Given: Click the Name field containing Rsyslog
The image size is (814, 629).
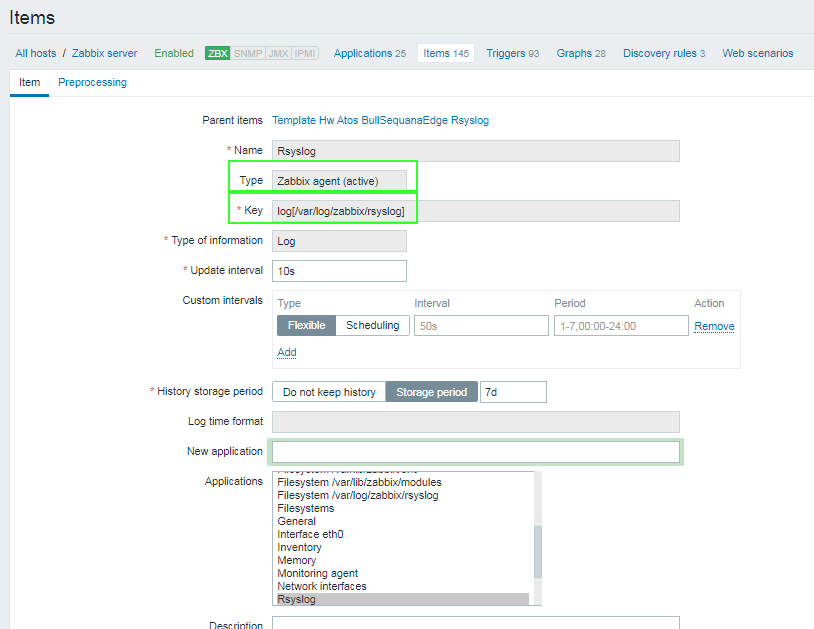Looking at the screenshot, I should click(x=476, y=151).
